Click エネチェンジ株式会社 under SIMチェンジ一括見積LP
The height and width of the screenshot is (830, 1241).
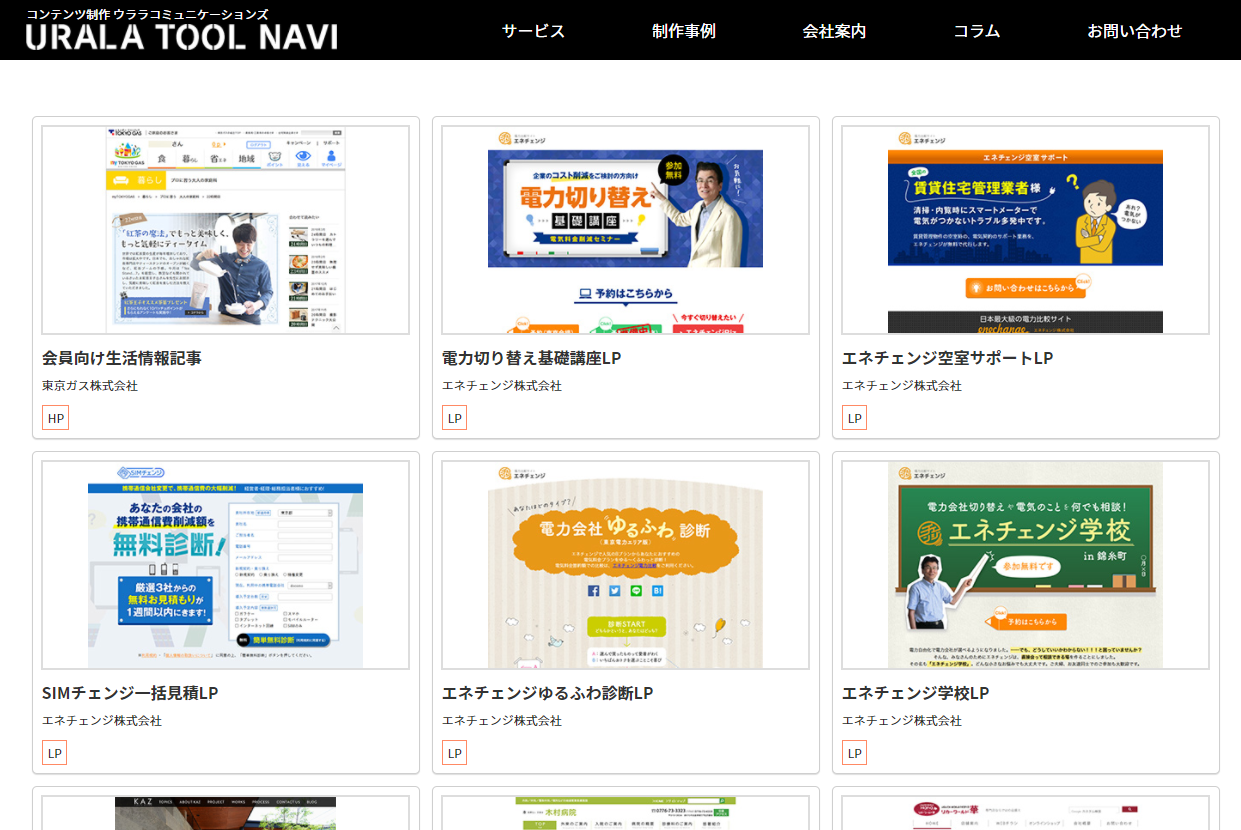pyautogui.click(x=102, y=721)
